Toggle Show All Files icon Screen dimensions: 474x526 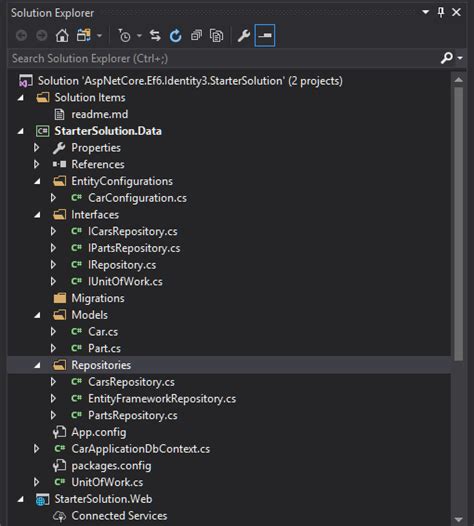216,35
